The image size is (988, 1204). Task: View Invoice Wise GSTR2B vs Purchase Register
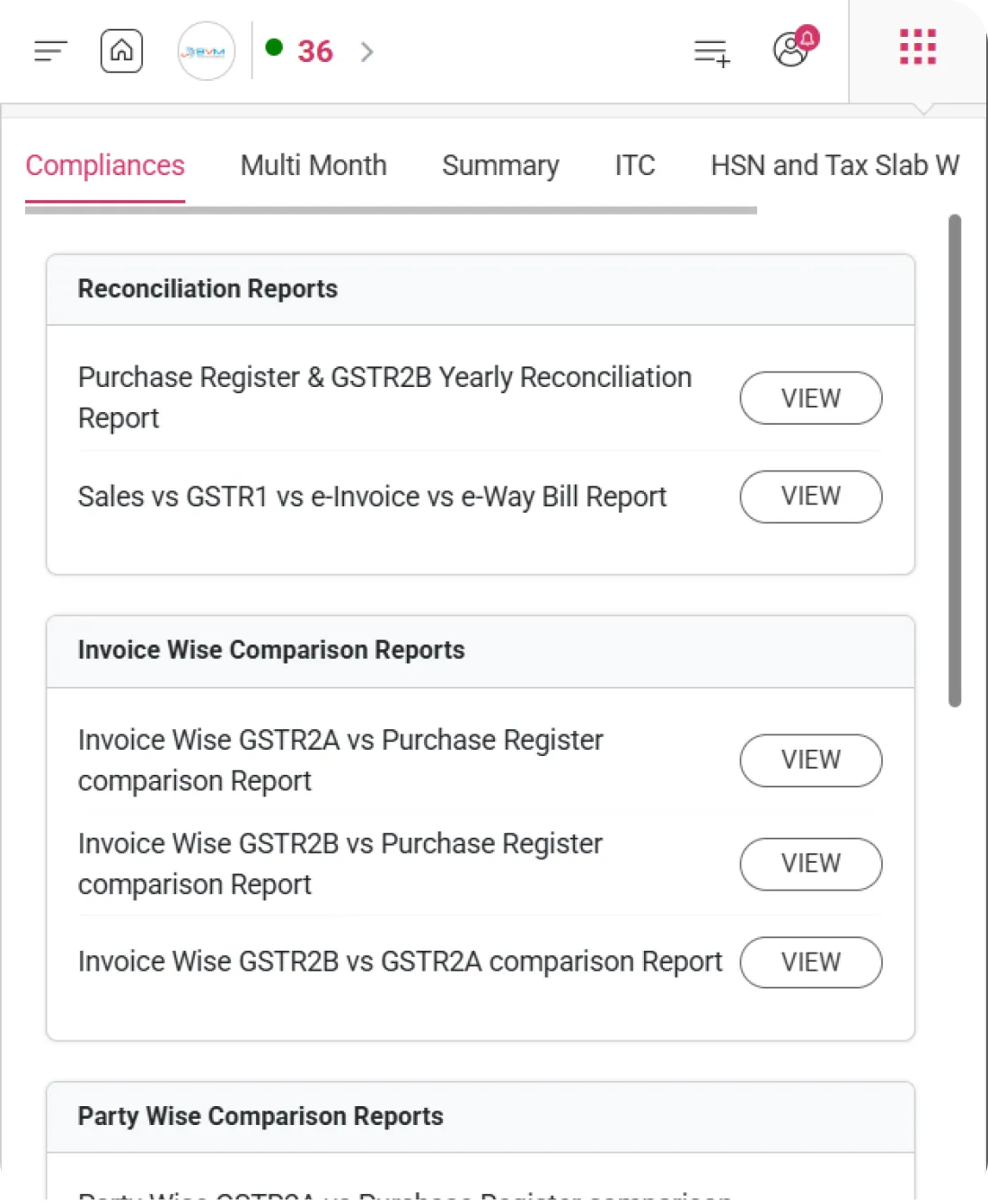[811, 864]
